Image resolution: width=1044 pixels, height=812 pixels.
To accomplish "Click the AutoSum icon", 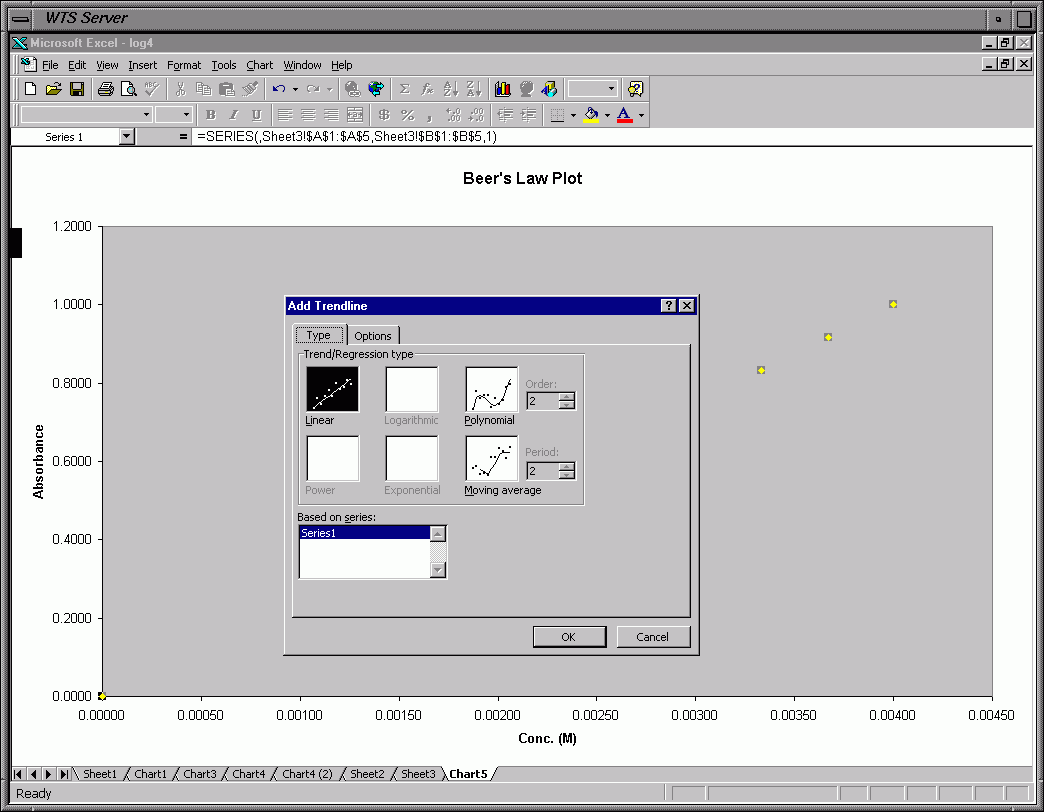I will point(405,89).
